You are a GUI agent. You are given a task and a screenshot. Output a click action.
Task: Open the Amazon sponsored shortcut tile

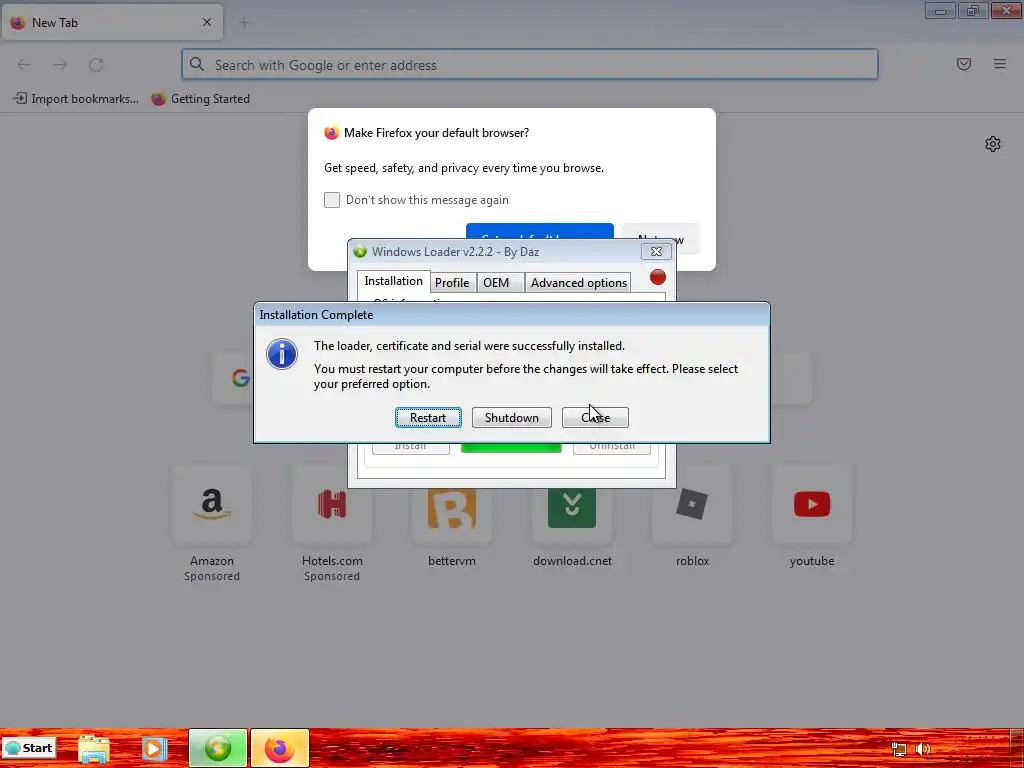[212, 504]
